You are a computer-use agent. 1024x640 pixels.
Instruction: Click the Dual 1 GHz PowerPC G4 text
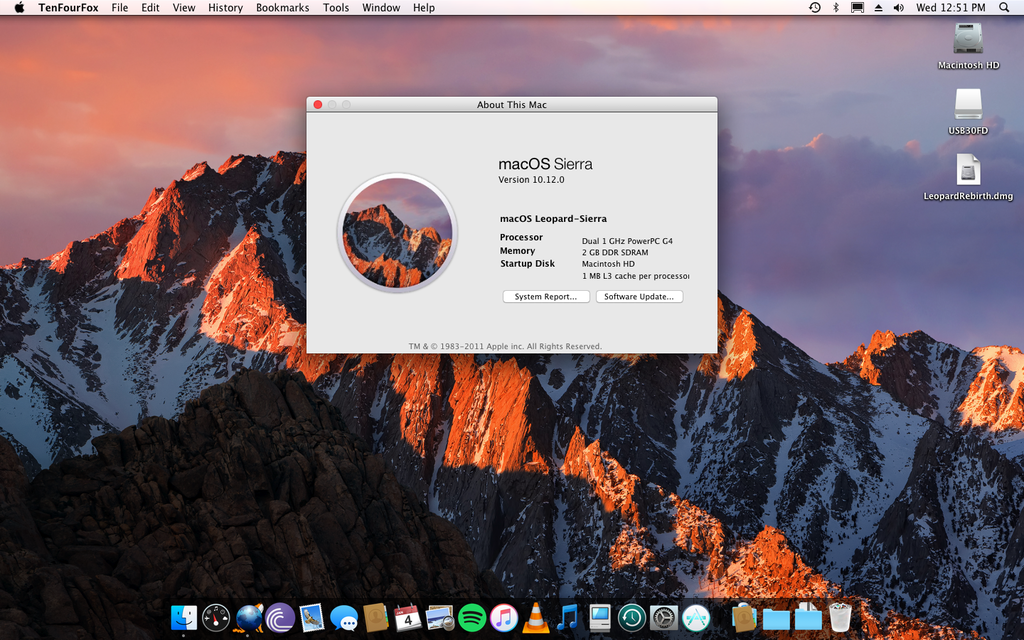click(x=627, y=241)
